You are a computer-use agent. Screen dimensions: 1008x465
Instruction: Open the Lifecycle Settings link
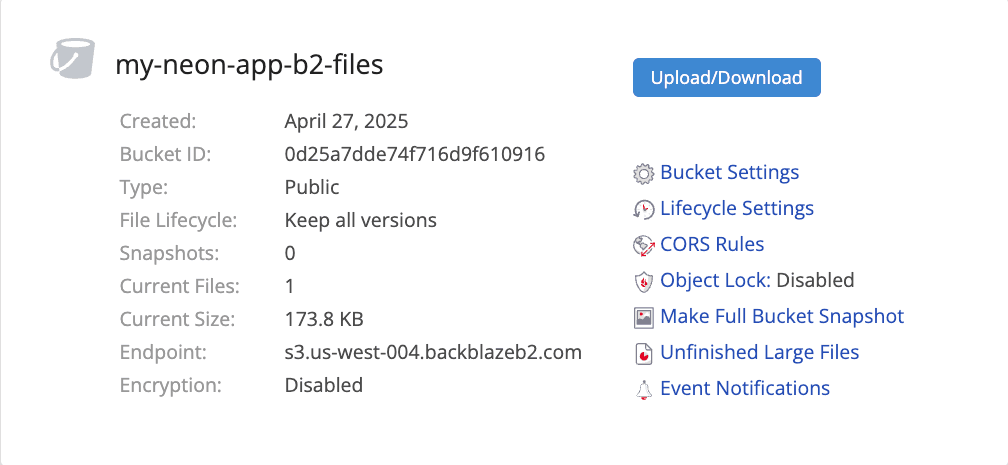[x=737, y=209]
